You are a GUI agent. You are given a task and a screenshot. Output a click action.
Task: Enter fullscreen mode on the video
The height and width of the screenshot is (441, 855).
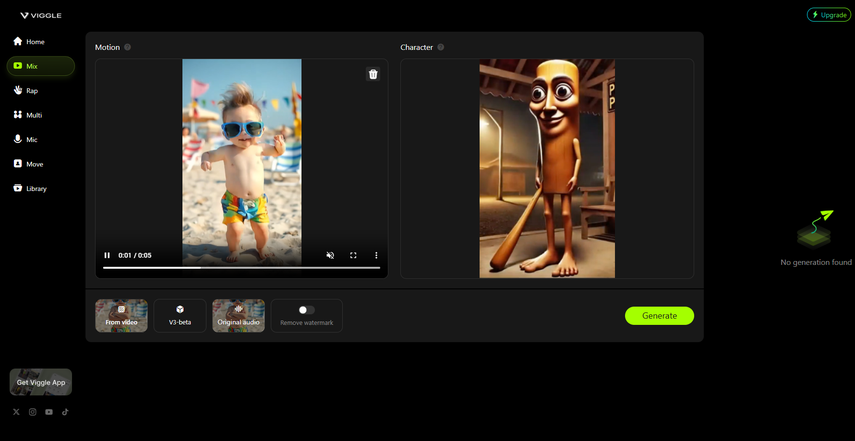coord(353,255)
